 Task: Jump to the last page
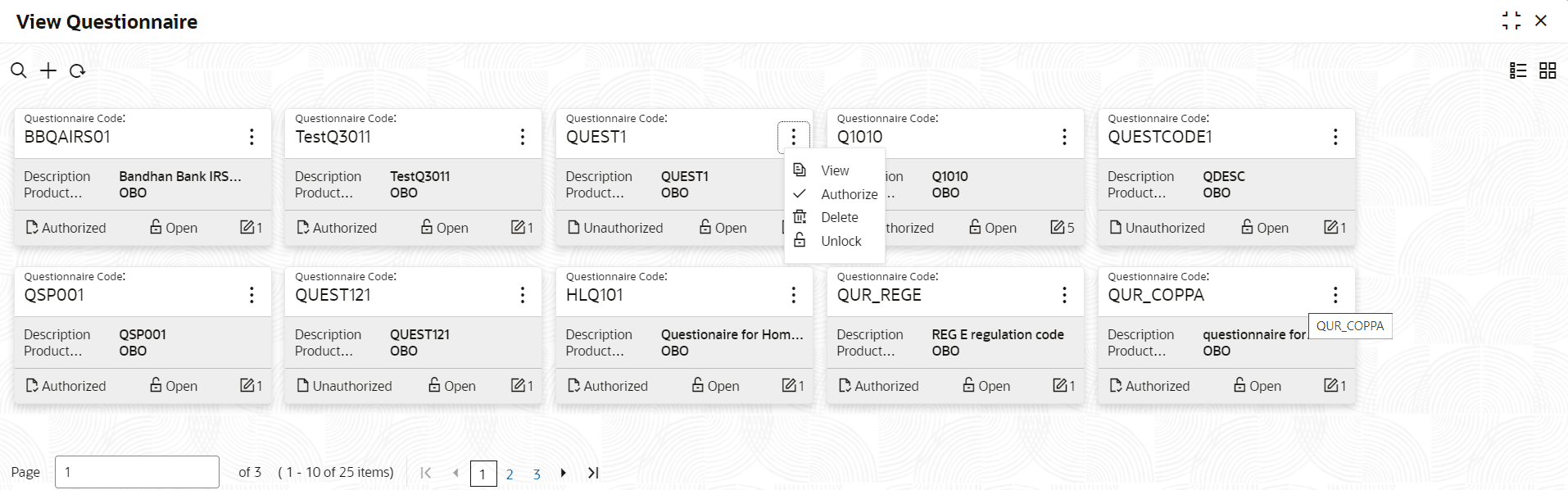[x=593, y=473]
